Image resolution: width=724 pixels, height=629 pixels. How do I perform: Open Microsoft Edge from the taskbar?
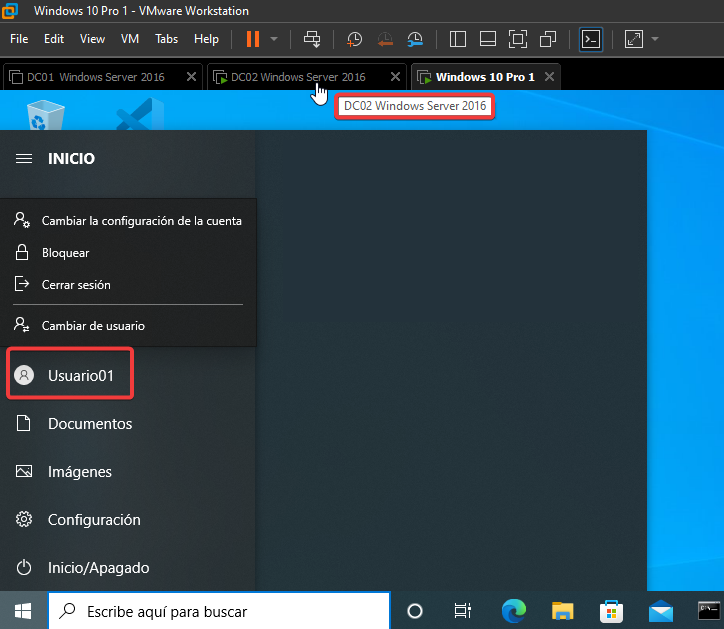click(x=514, y=611)
